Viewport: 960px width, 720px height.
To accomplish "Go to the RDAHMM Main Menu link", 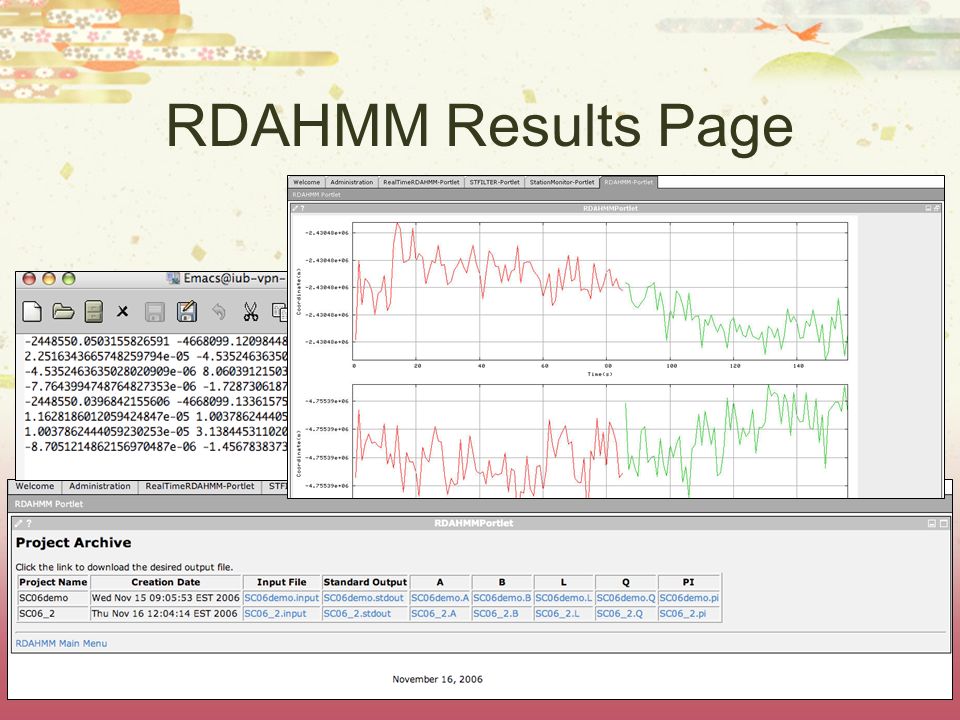I will 61,643.
